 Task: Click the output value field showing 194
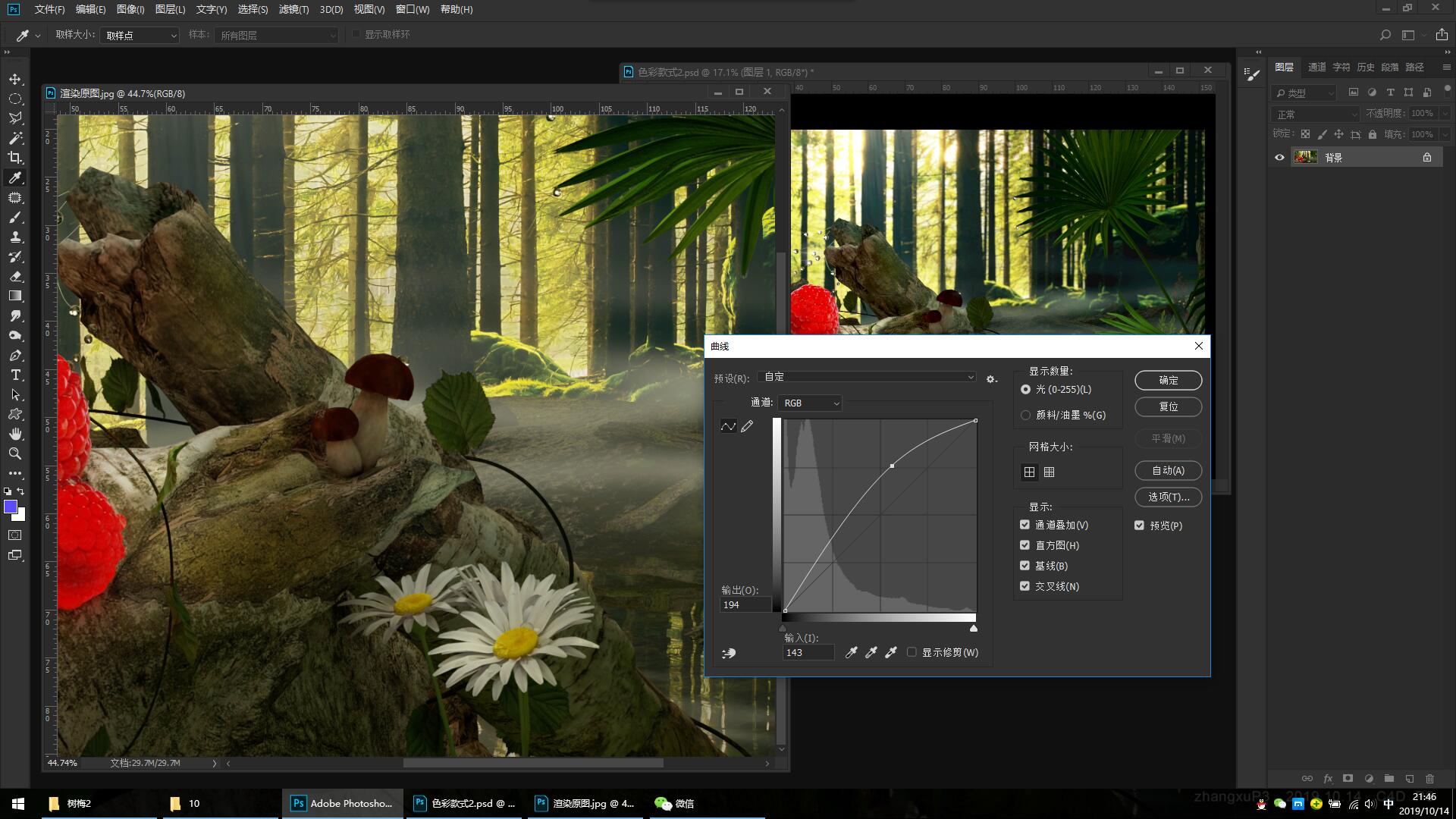pyautogui.click(x=745, y=604)
